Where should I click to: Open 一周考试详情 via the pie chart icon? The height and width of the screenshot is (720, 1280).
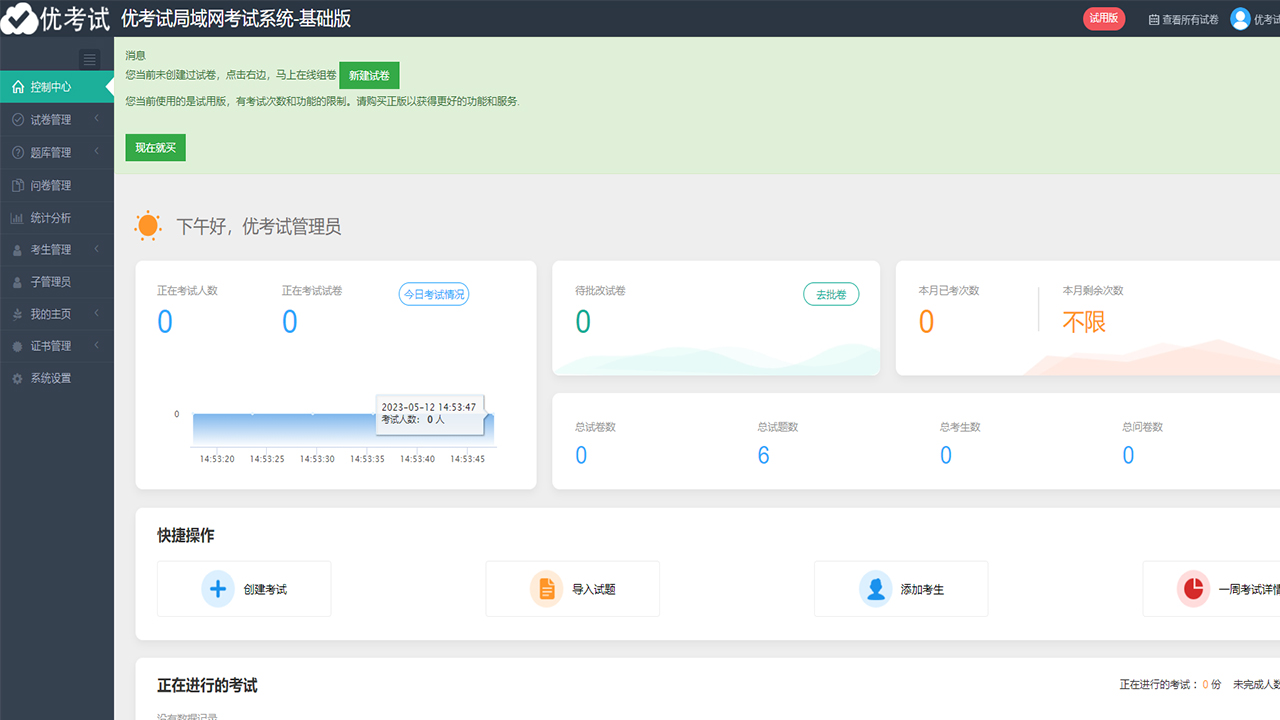click(1193, 588)
